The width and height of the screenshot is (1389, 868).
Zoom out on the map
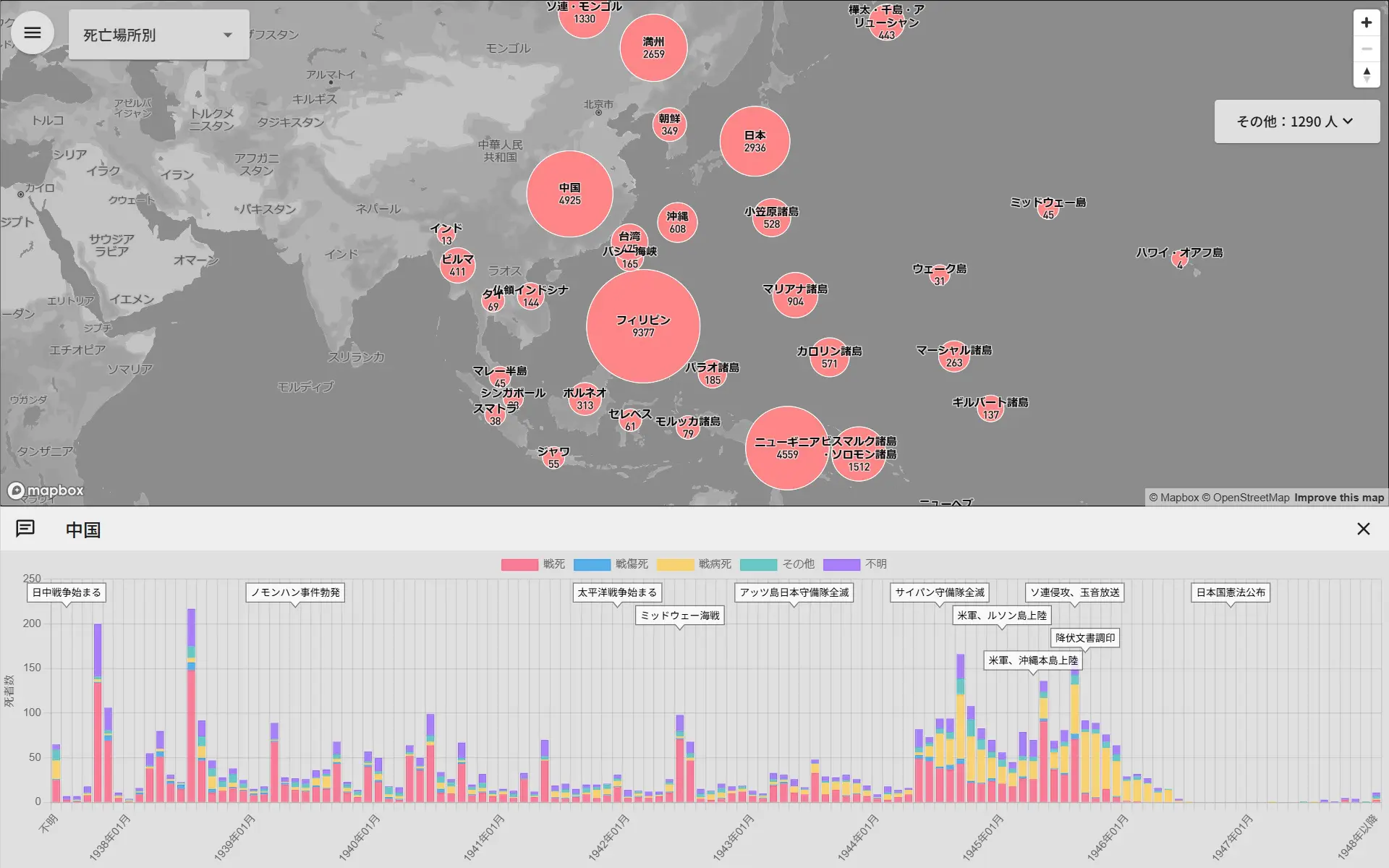coord(1366,48)
